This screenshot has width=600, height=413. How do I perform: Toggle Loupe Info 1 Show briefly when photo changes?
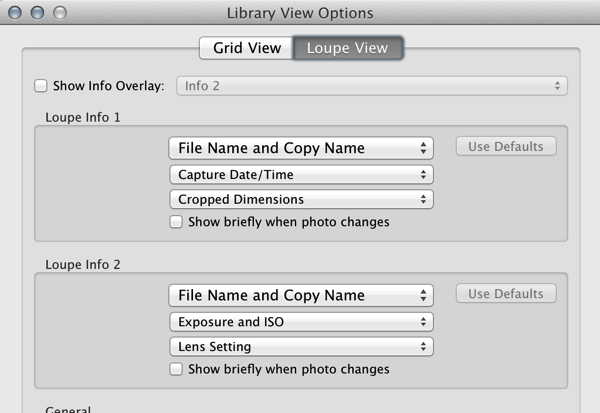click(x=176, y=222)
